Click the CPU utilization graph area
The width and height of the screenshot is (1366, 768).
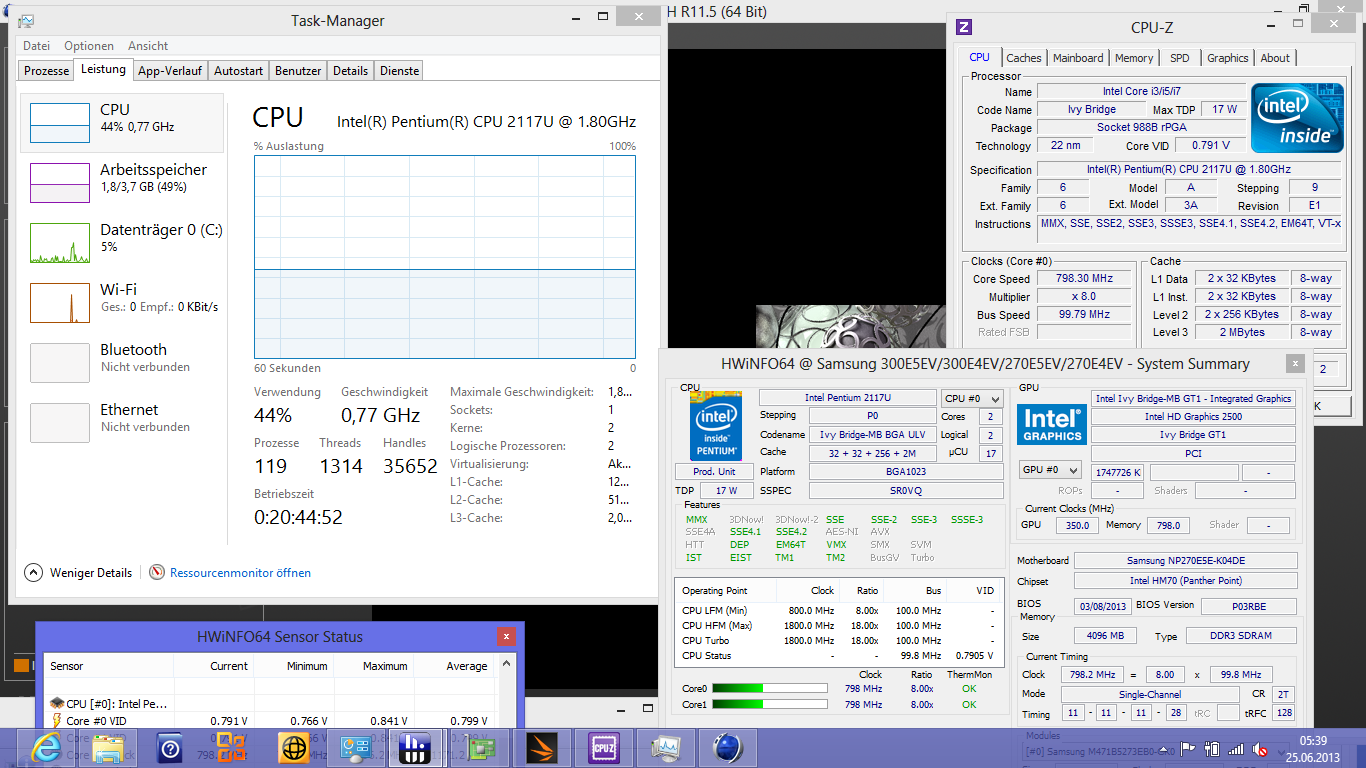(x=445, y=257)
